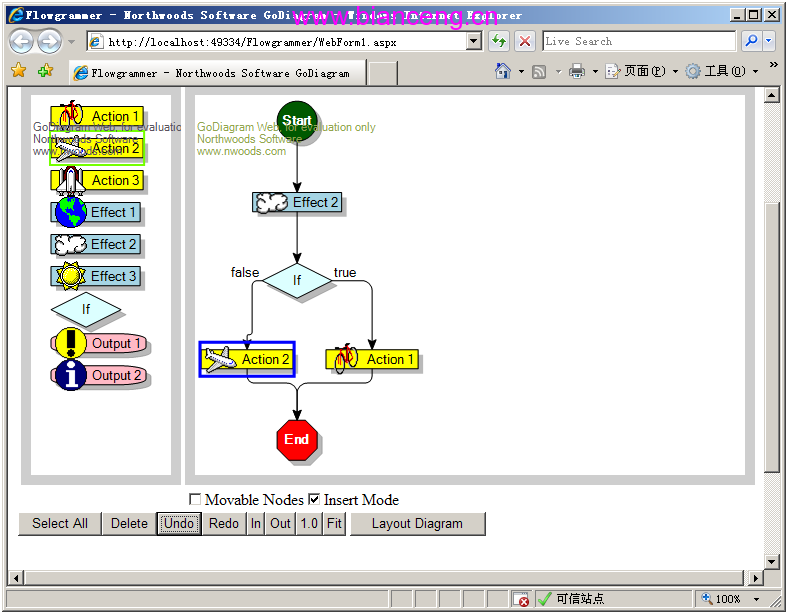Viewport: 788px width, 614px height.
Task: Select Action 1 bicycle node in palette
Action: (x=97, y=115)
